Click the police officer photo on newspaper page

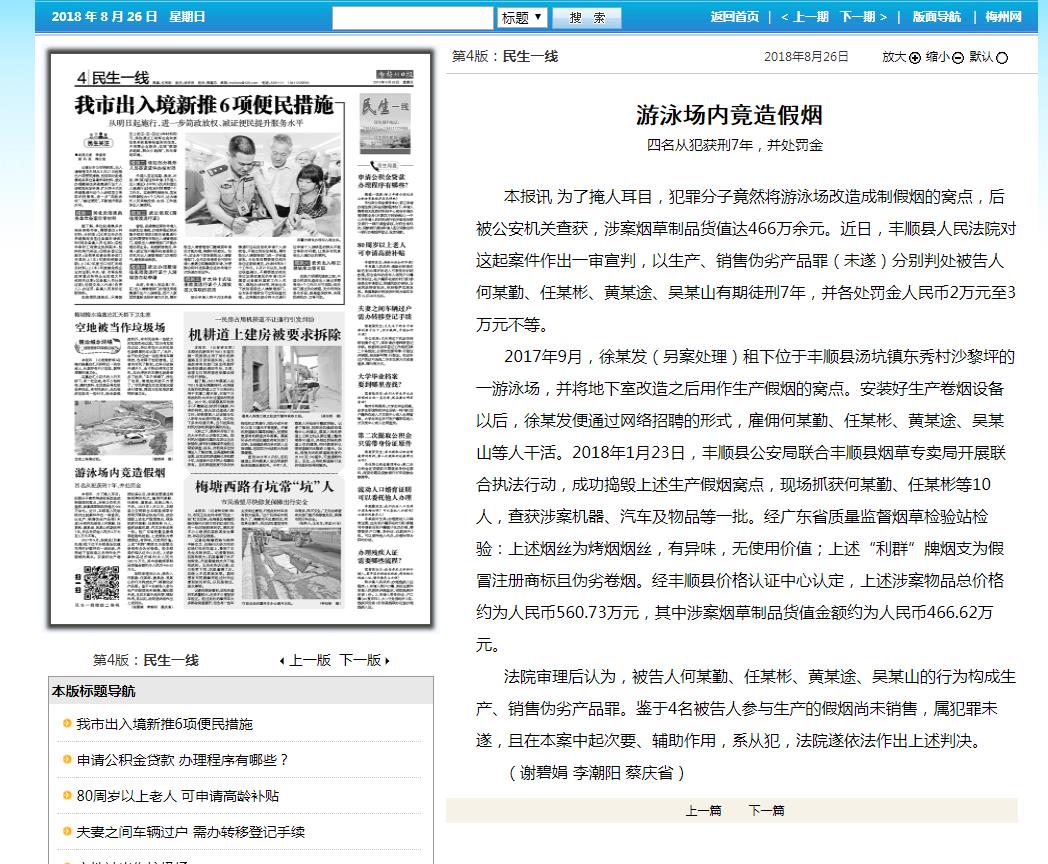pos(262,184)
